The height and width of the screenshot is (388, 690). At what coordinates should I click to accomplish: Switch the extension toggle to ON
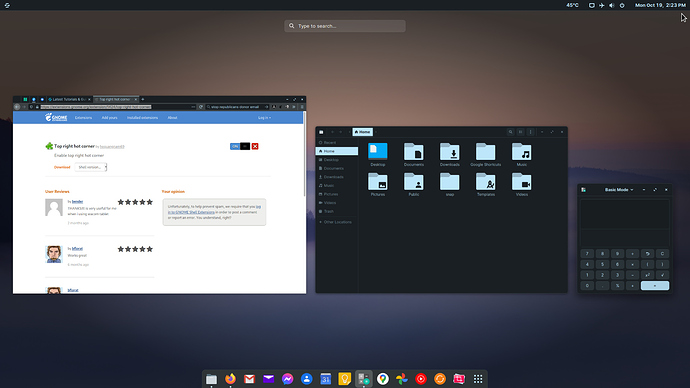click(235, 146)
